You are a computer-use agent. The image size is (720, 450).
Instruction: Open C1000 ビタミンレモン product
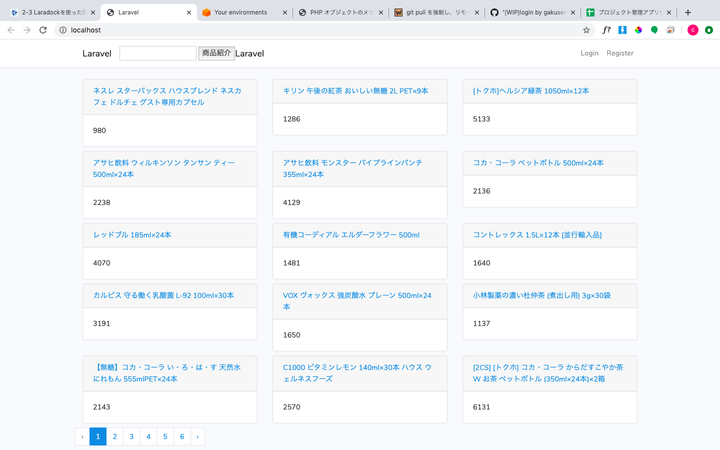(357, 373)
